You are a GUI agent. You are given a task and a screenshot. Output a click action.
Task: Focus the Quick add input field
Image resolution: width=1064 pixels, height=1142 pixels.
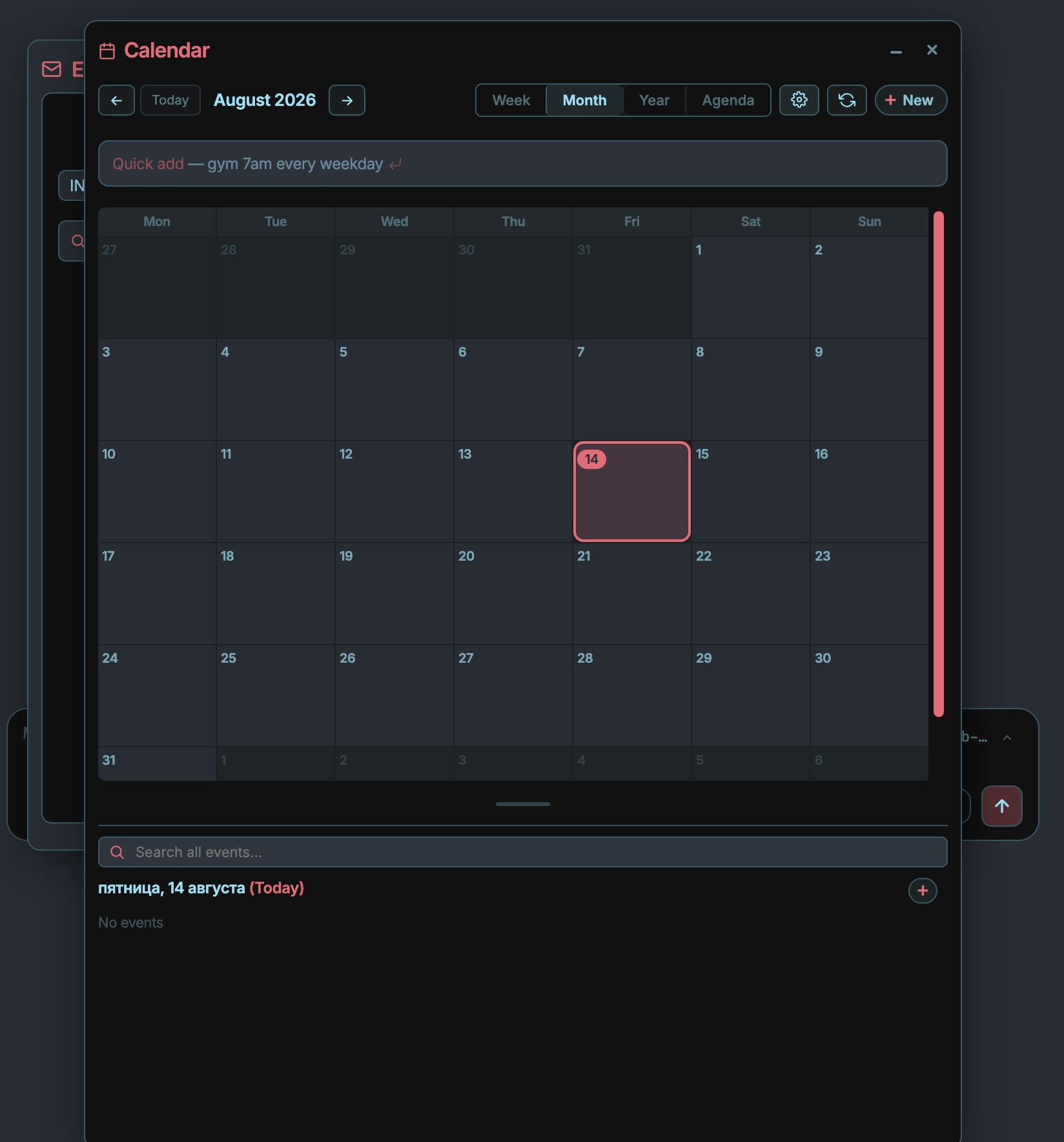(x=522, y=163)
